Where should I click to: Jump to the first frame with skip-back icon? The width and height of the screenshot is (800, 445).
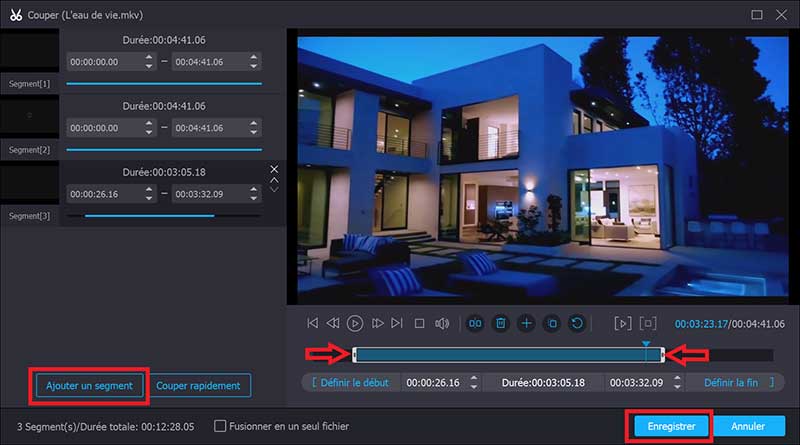coord(313,323)
